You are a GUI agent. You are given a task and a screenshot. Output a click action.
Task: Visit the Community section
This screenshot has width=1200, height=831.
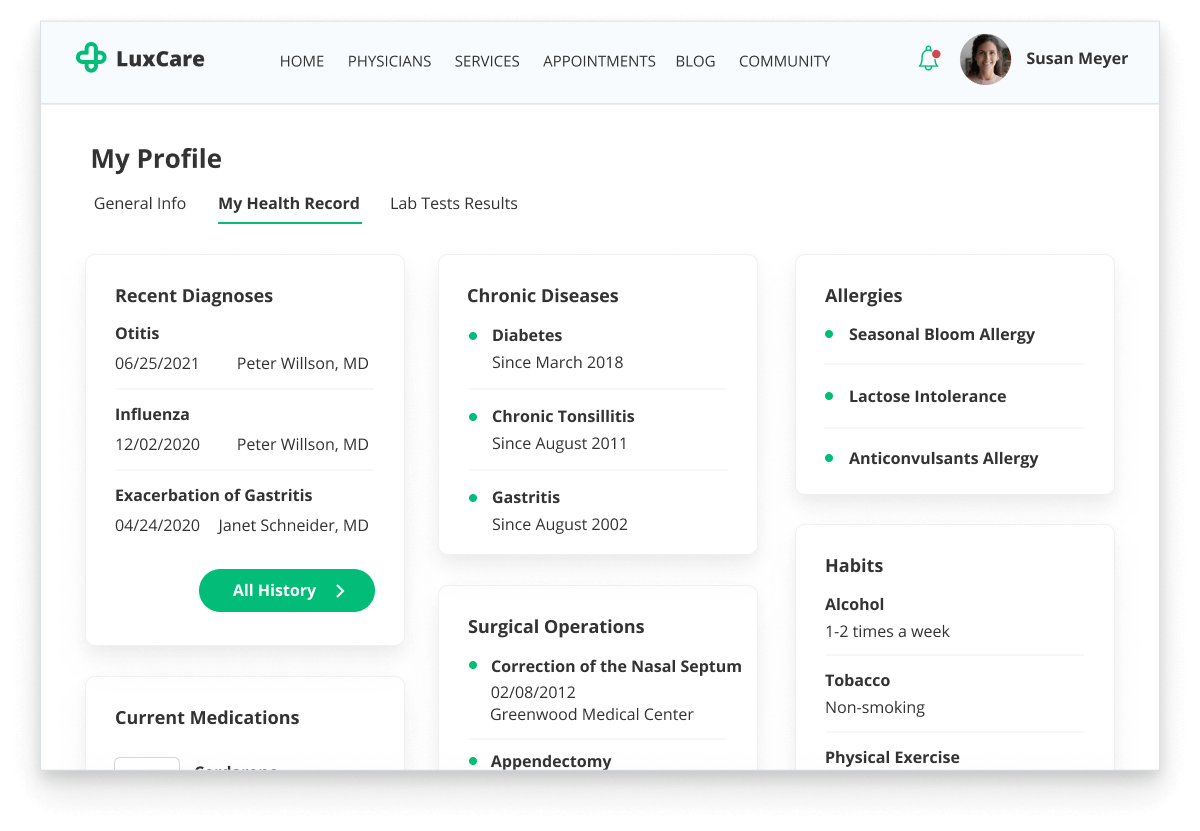(784, 61)
